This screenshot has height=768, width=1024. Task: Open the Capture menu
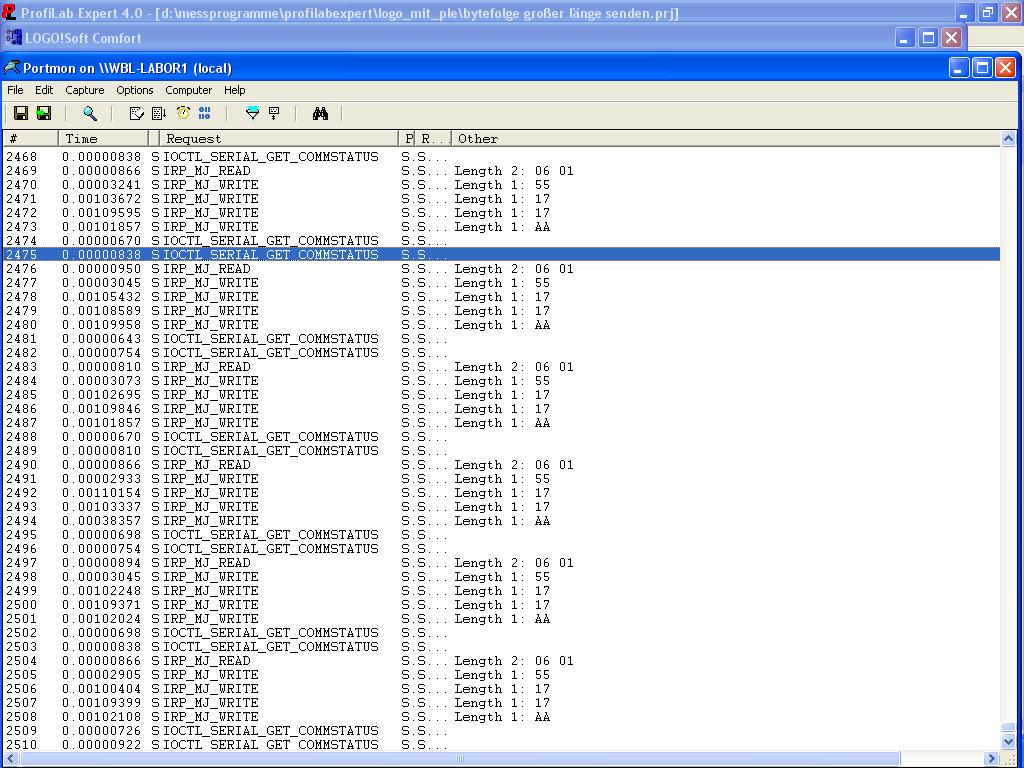[84, 90]
